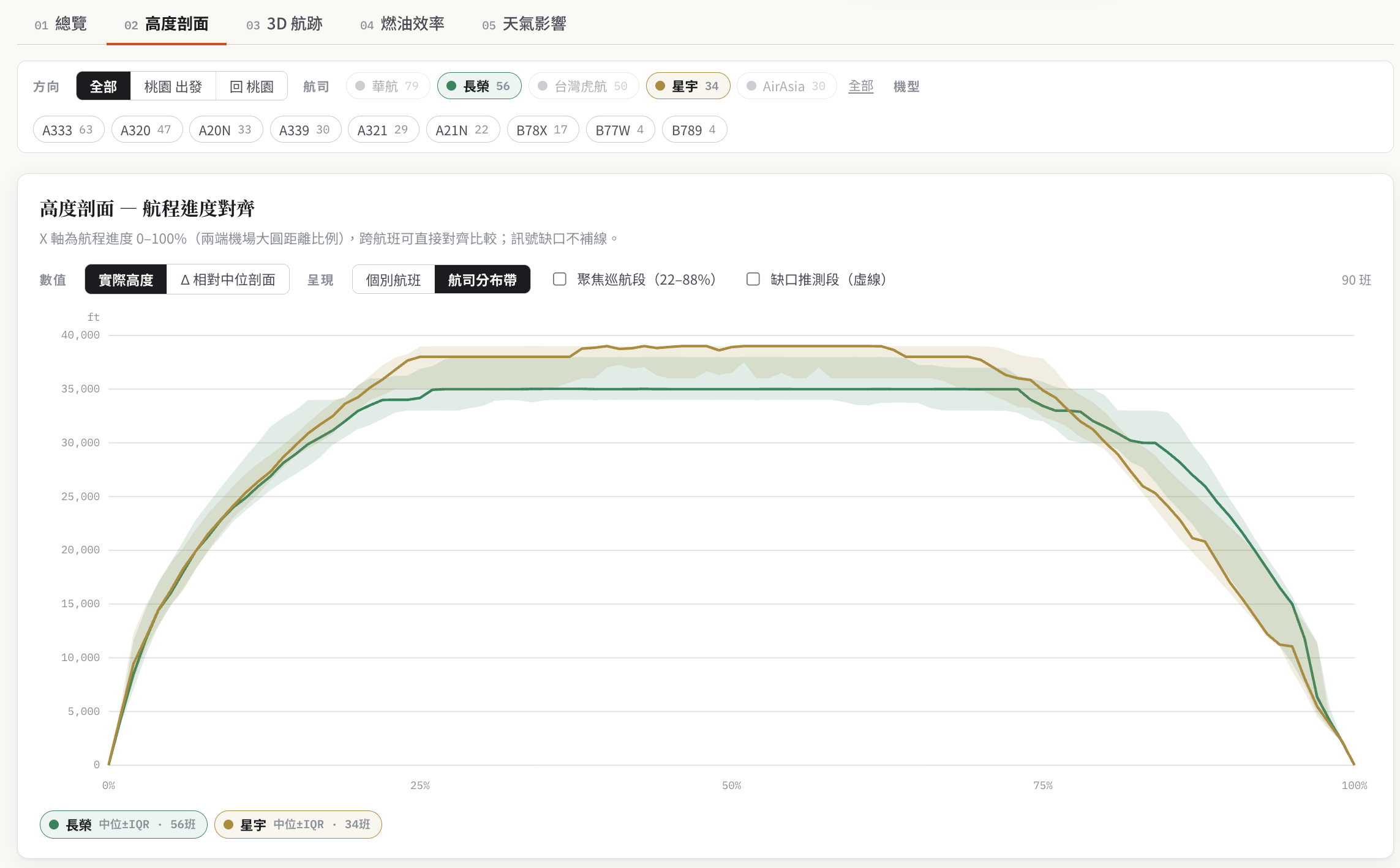Click the 25% x-axis label
This screenshot has width=1400, height=868.
coord(420,785)
